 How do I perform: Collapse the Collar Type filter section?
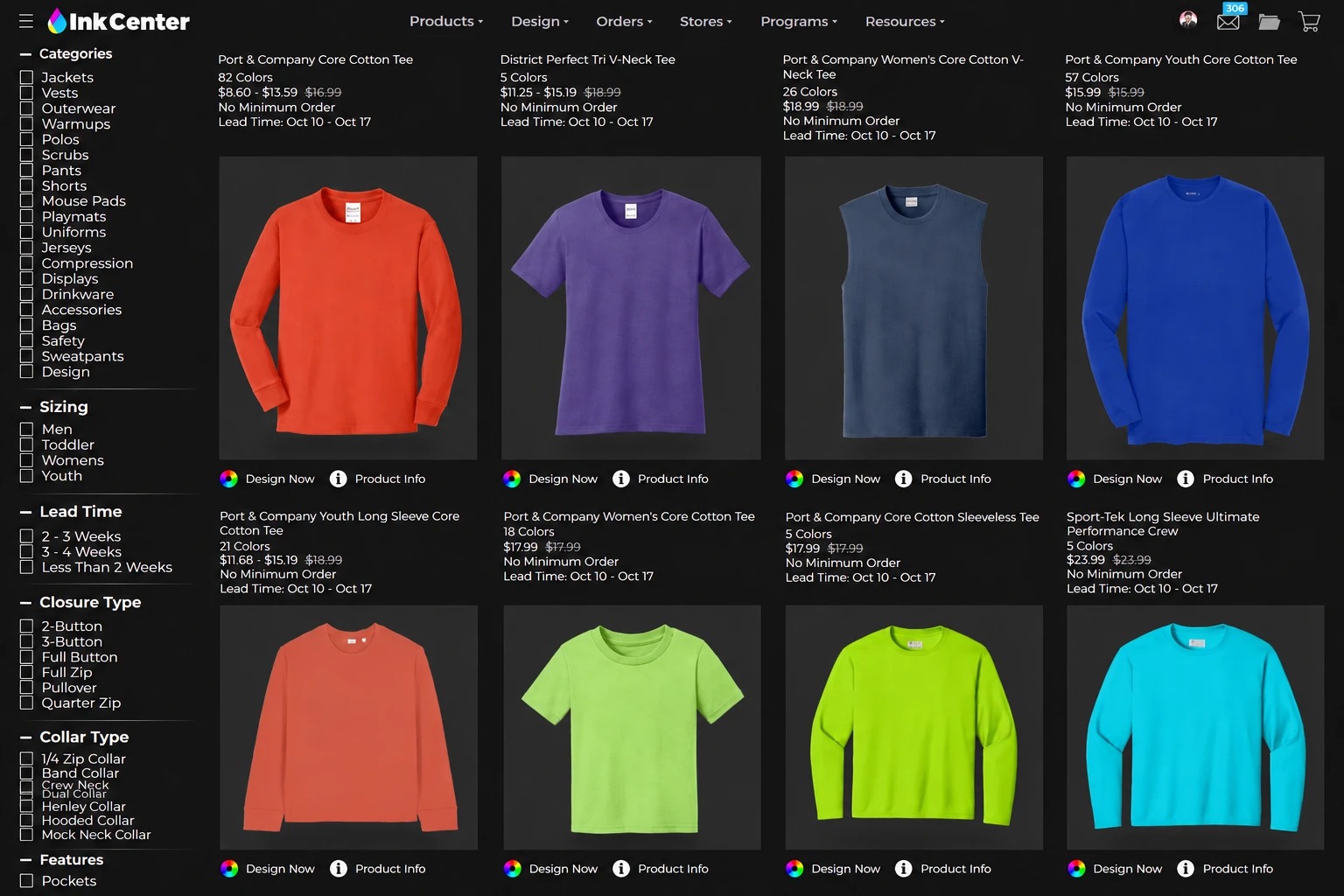pos(25,738)
